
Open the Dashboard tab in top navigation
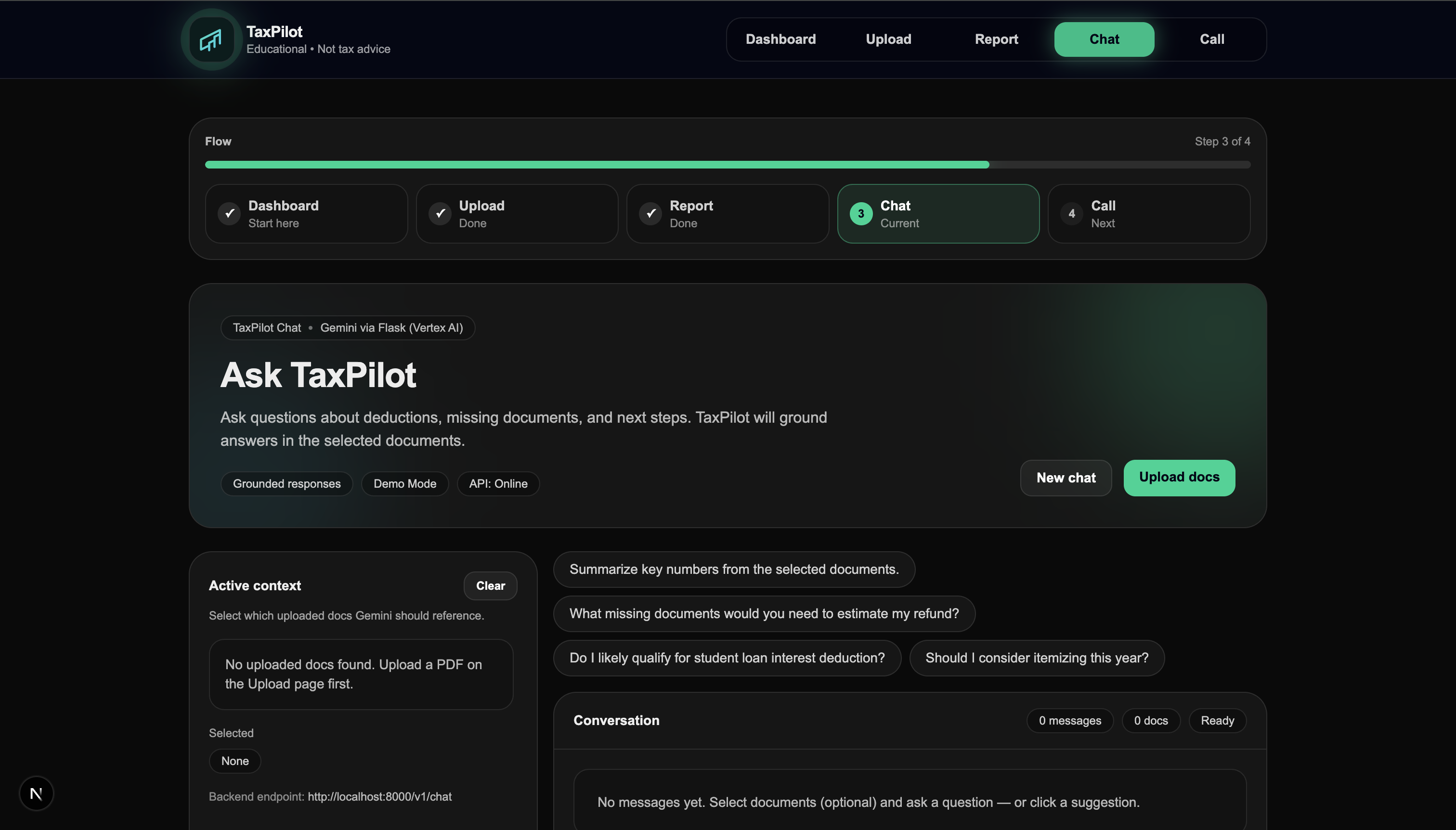(780, 39)
